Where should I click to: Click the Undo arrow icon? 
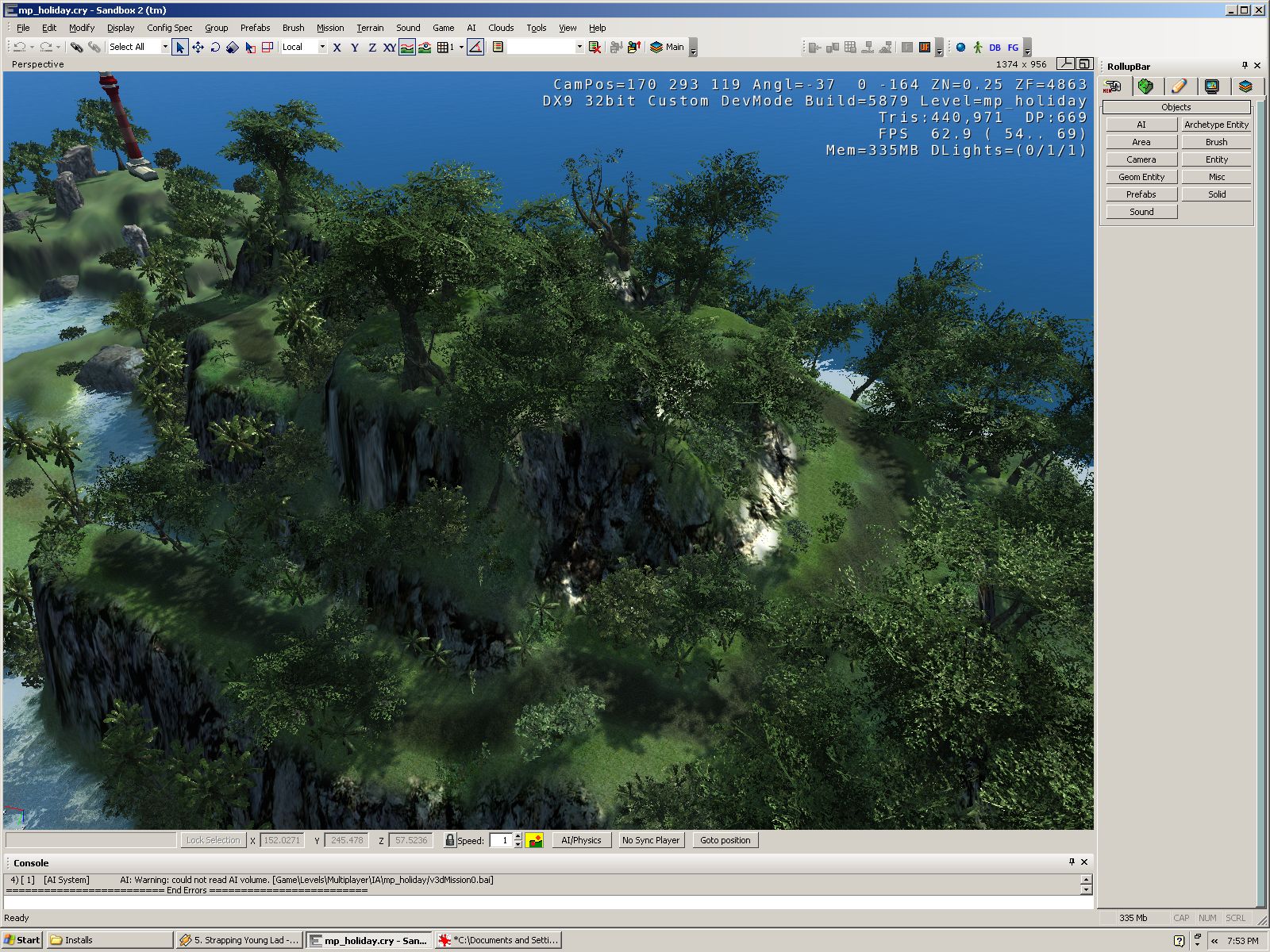tap(19, 47)
